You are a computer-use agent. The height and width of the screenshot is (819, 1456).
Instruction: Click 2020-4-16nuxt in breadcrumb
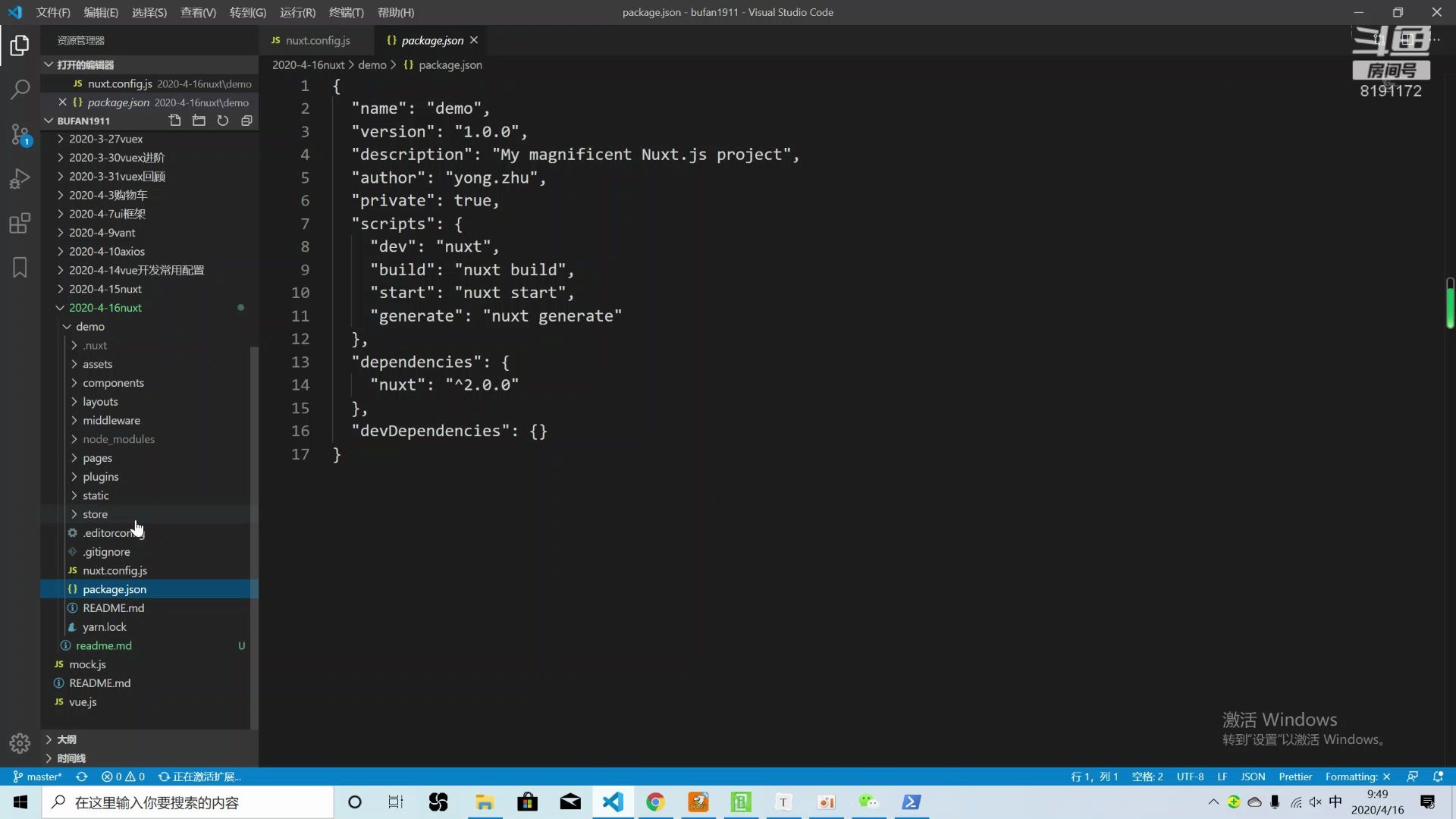(x=308, y=65)
